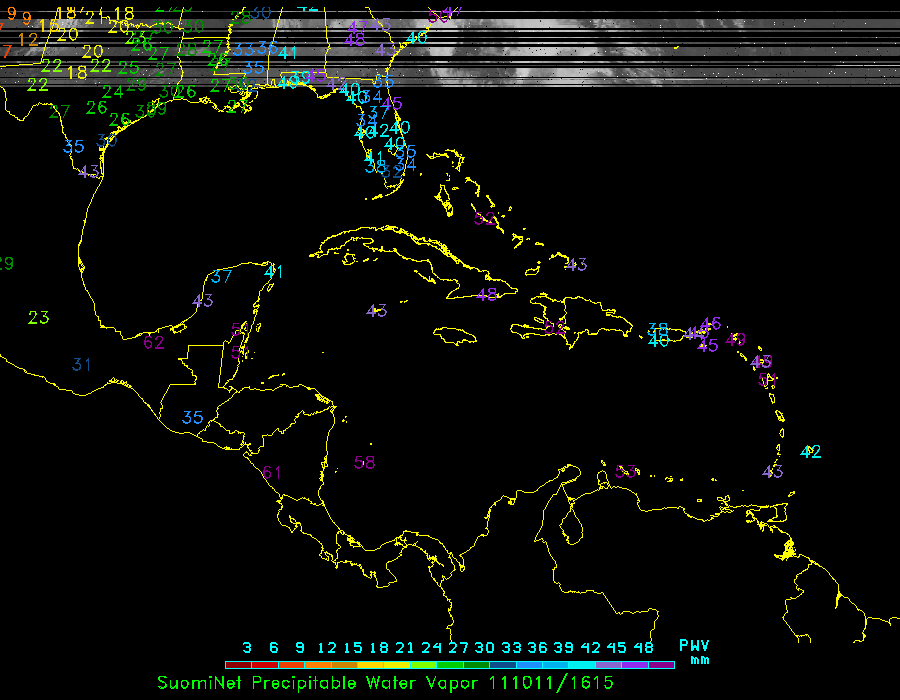The height and width of the screenshot is (700, 900).
Task: Select the green 23 station value
Action: 39,318
